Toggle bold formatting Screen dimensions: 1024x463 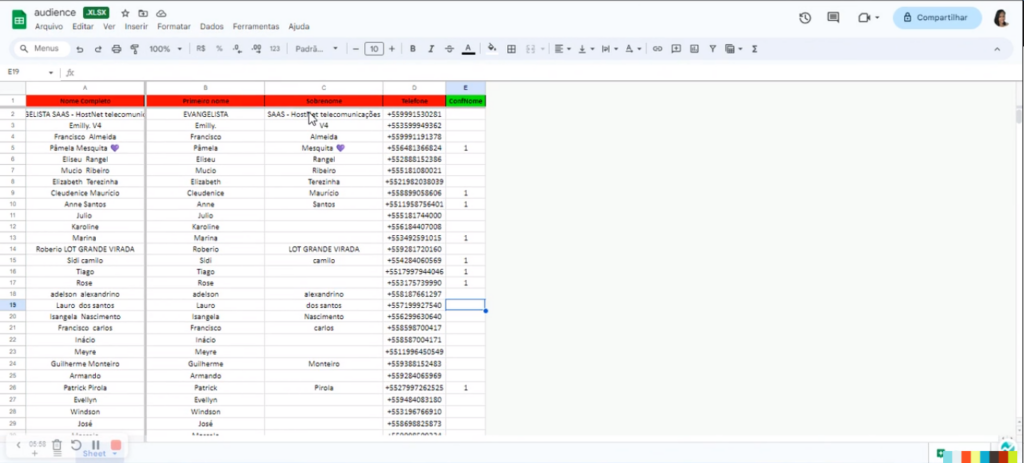pyautogui.click(x=413, y=48)
